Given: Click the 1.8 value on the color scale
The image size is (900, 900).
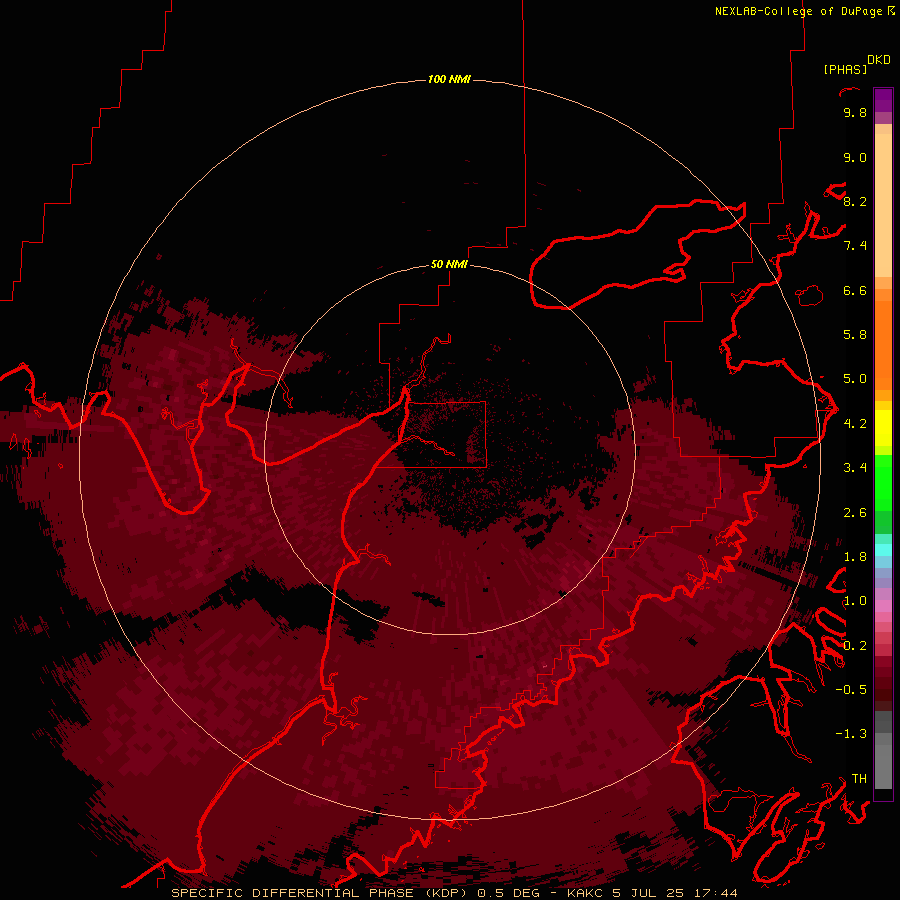Looking at the screenshot, I should click(855, 557).
